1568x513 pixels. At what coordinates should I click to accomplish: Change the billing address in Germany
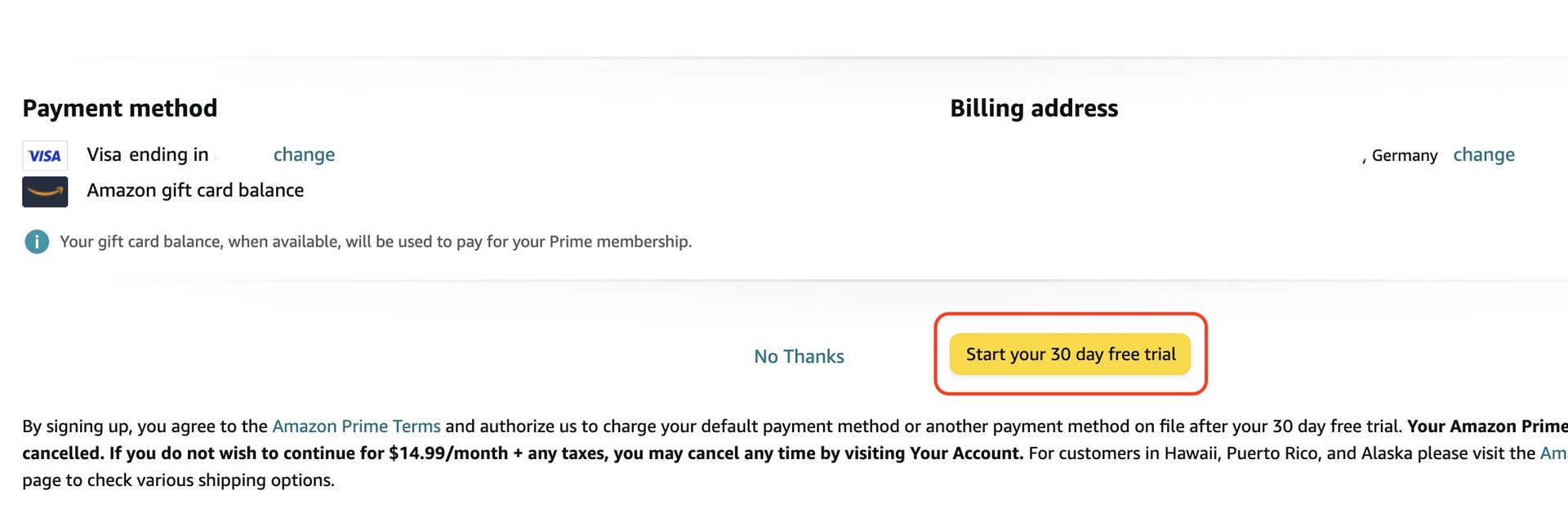1483,154
